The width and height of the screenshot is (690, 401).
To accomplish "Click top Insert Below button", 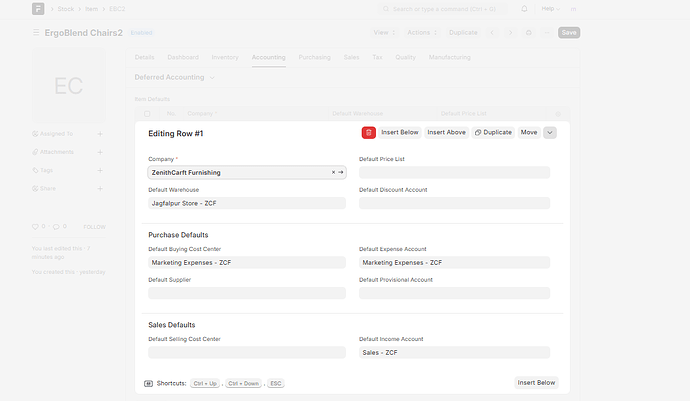I will [400, 132].
